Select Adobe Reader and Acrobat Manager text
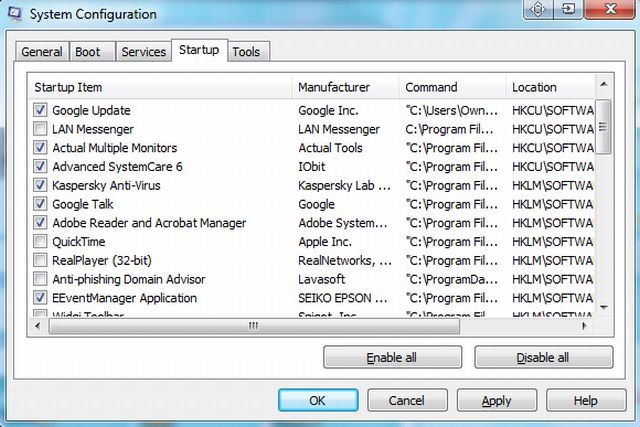Screen dimensions: 640x427 (149, 223)
